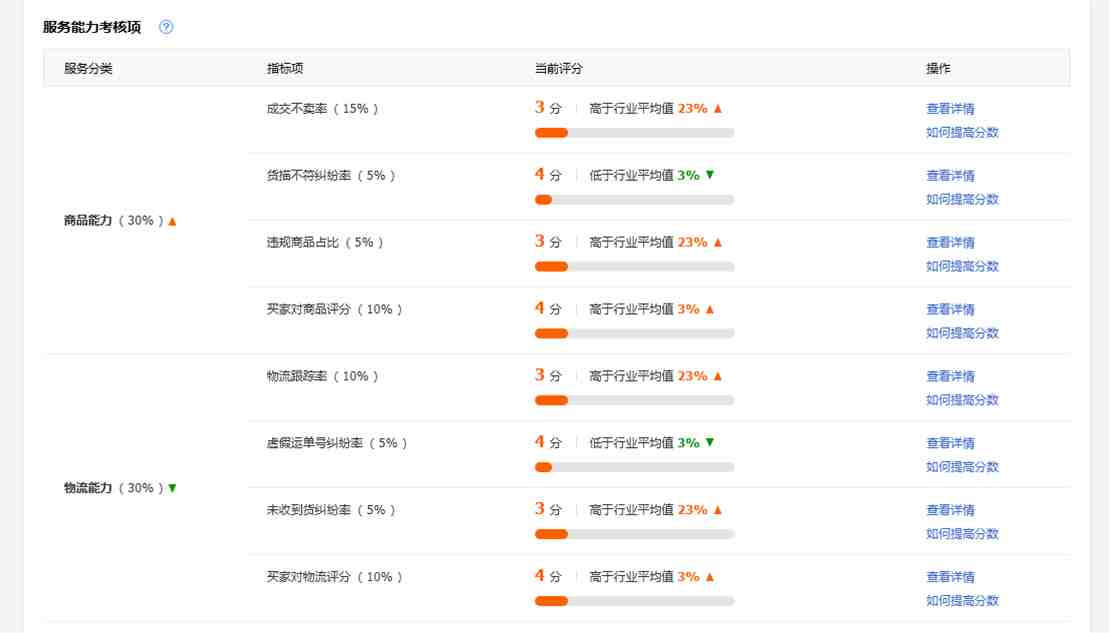1110x633 pixels.
Task: Click orange up arrow in 买家对物流评分 row
Action: [710, 577]
